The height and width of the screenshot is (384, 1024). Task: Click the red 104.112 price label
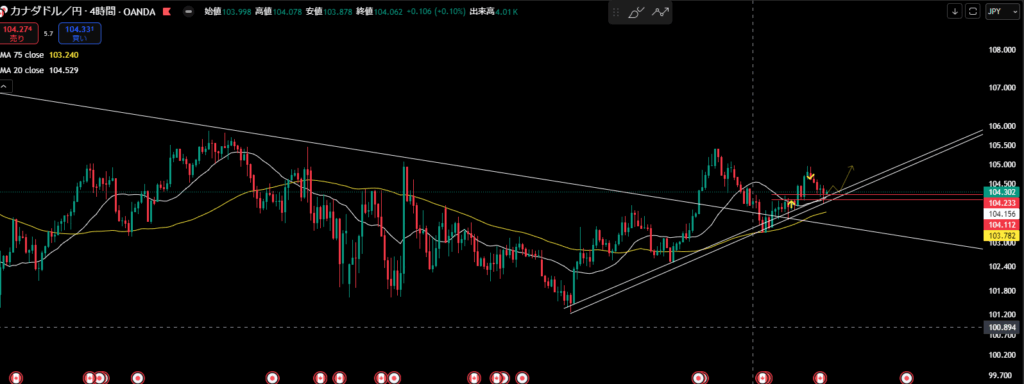click(1001, 224)
